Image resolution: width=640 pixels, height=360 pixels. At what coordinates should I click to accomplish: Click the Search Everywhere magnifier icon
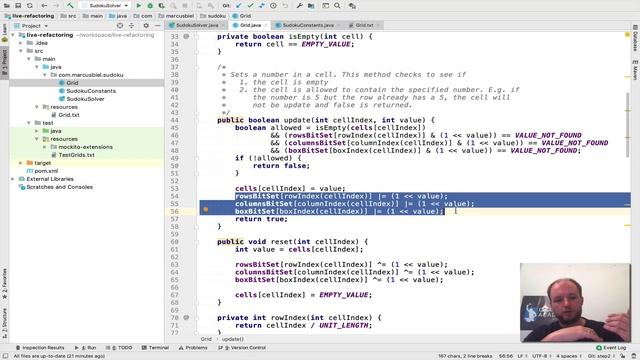(337, 6)
